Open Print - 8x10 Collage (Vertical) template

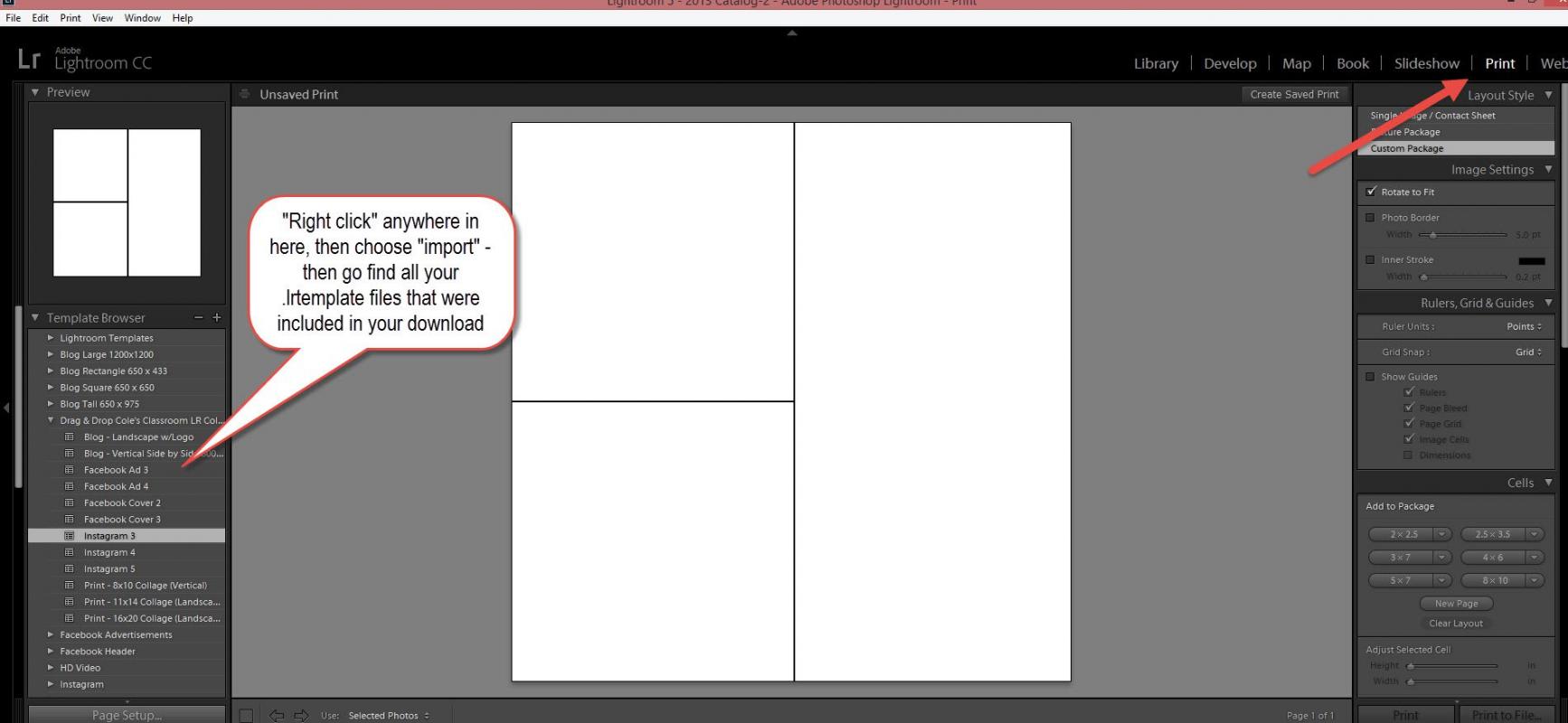tap(145, 586)
